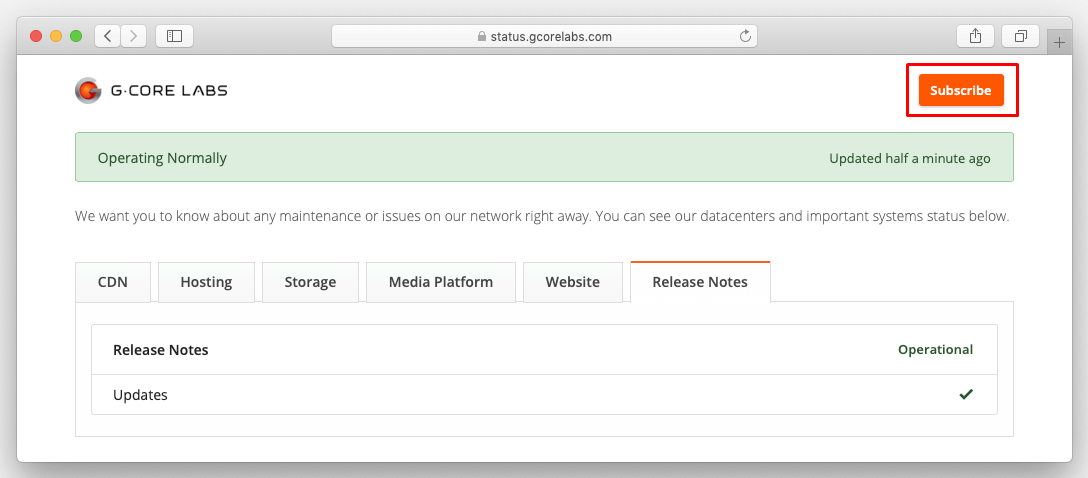The width and height of the screenshot is (1088, 478).
Task: Switch to the Website tab
Action: (x=572, y=282)
